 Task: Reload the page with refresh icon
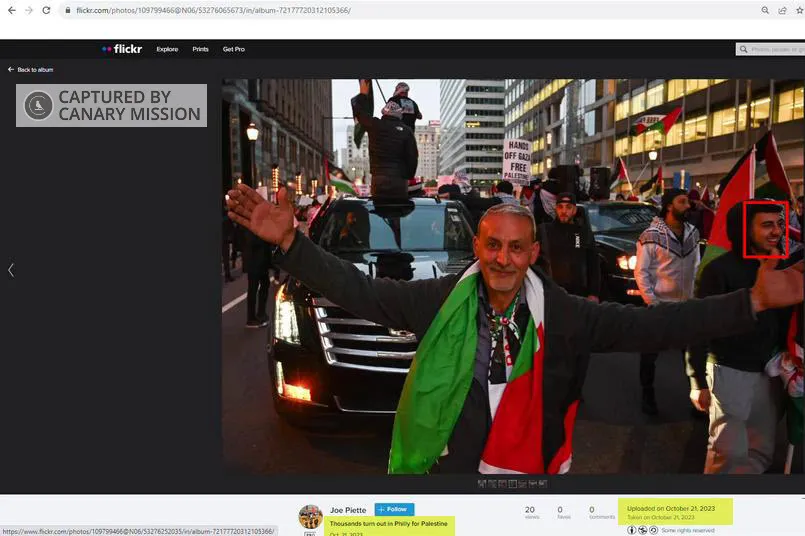pos(46,10)
